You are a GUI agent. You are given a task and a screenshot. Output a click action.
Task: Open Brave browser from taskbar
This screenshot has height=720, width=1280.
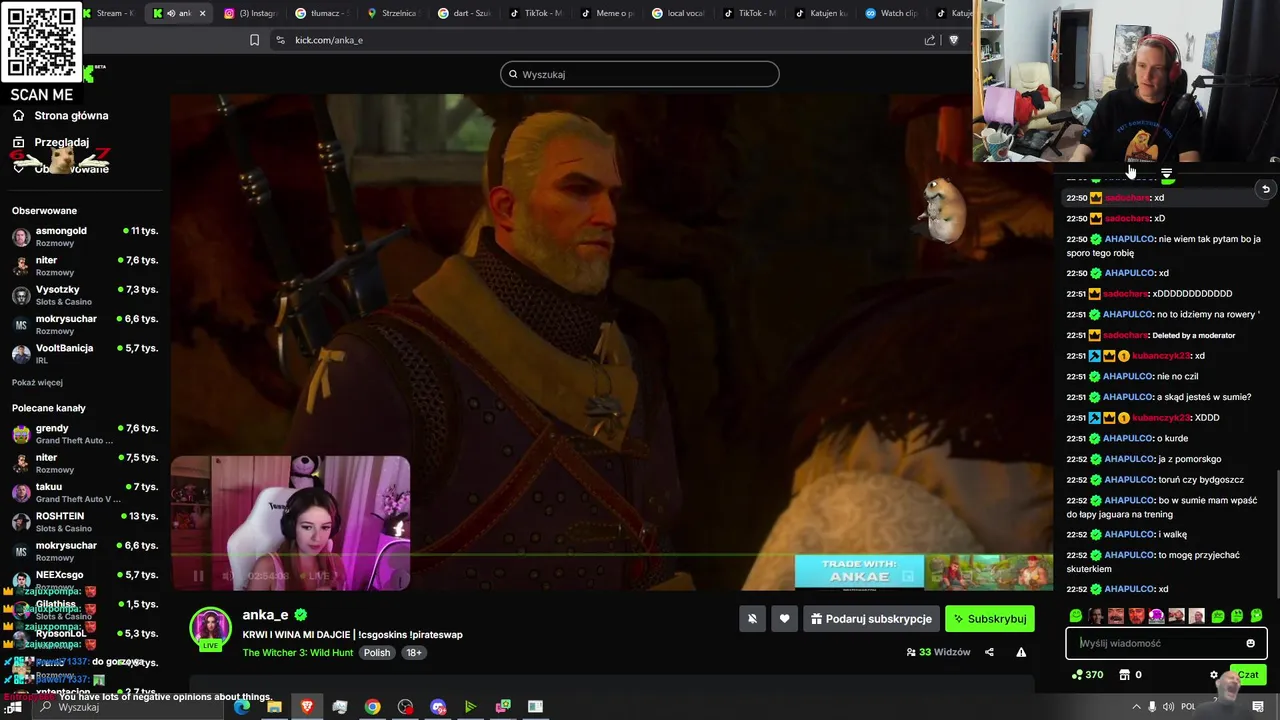307,707
